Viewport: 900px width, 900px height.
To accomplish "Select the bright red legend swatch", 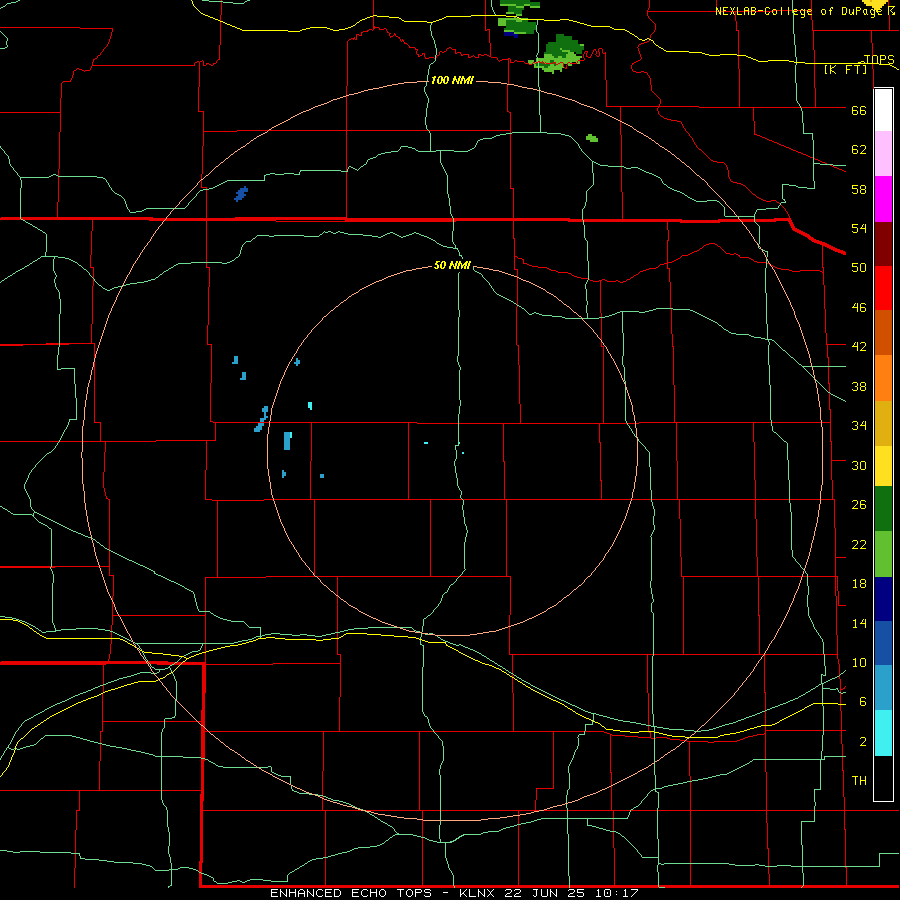I will tap(883, 288).
